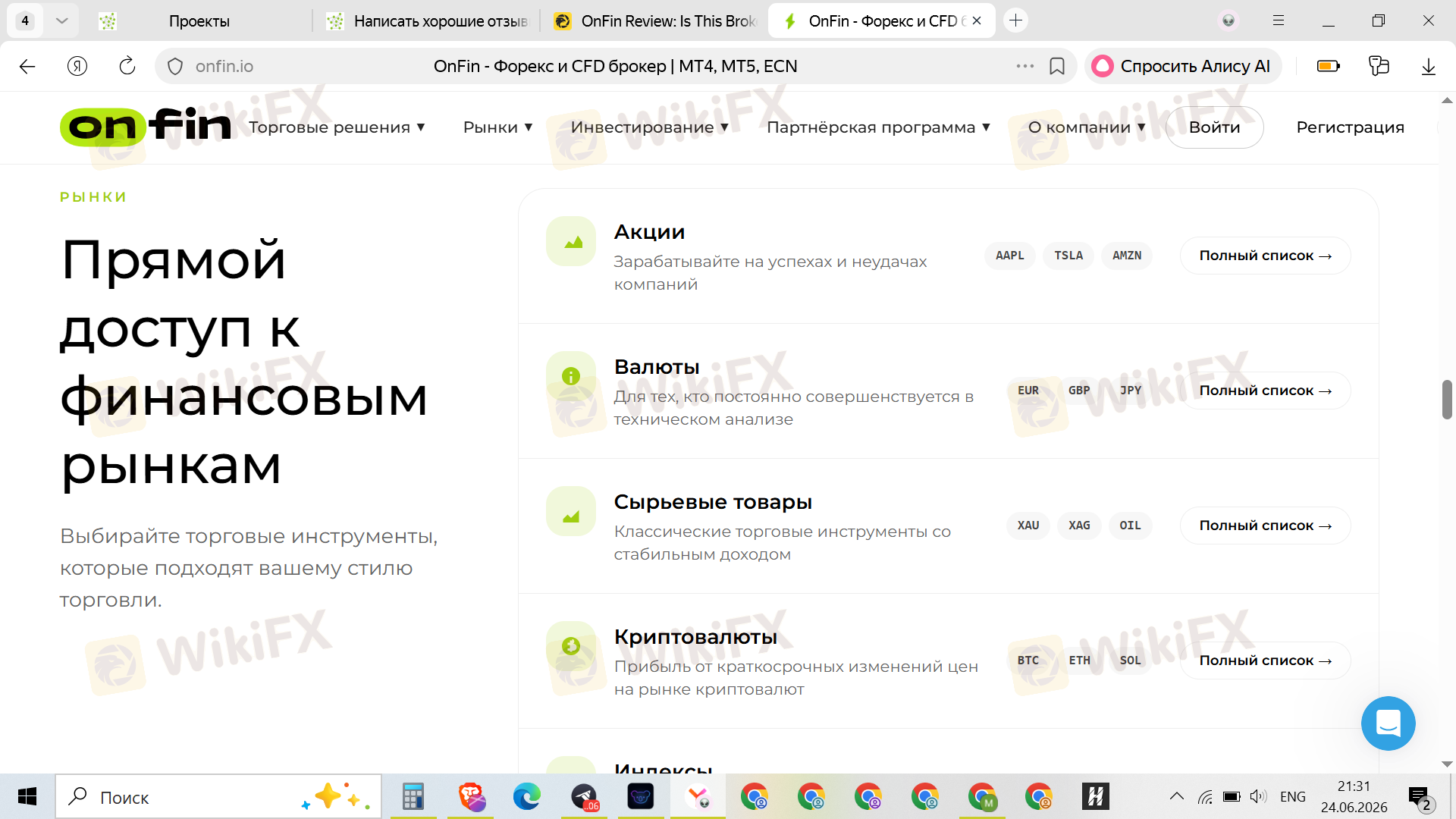This screenshot has width=1456, height=819.
Task: Open a new browser tab
Action: (1015, 20)
